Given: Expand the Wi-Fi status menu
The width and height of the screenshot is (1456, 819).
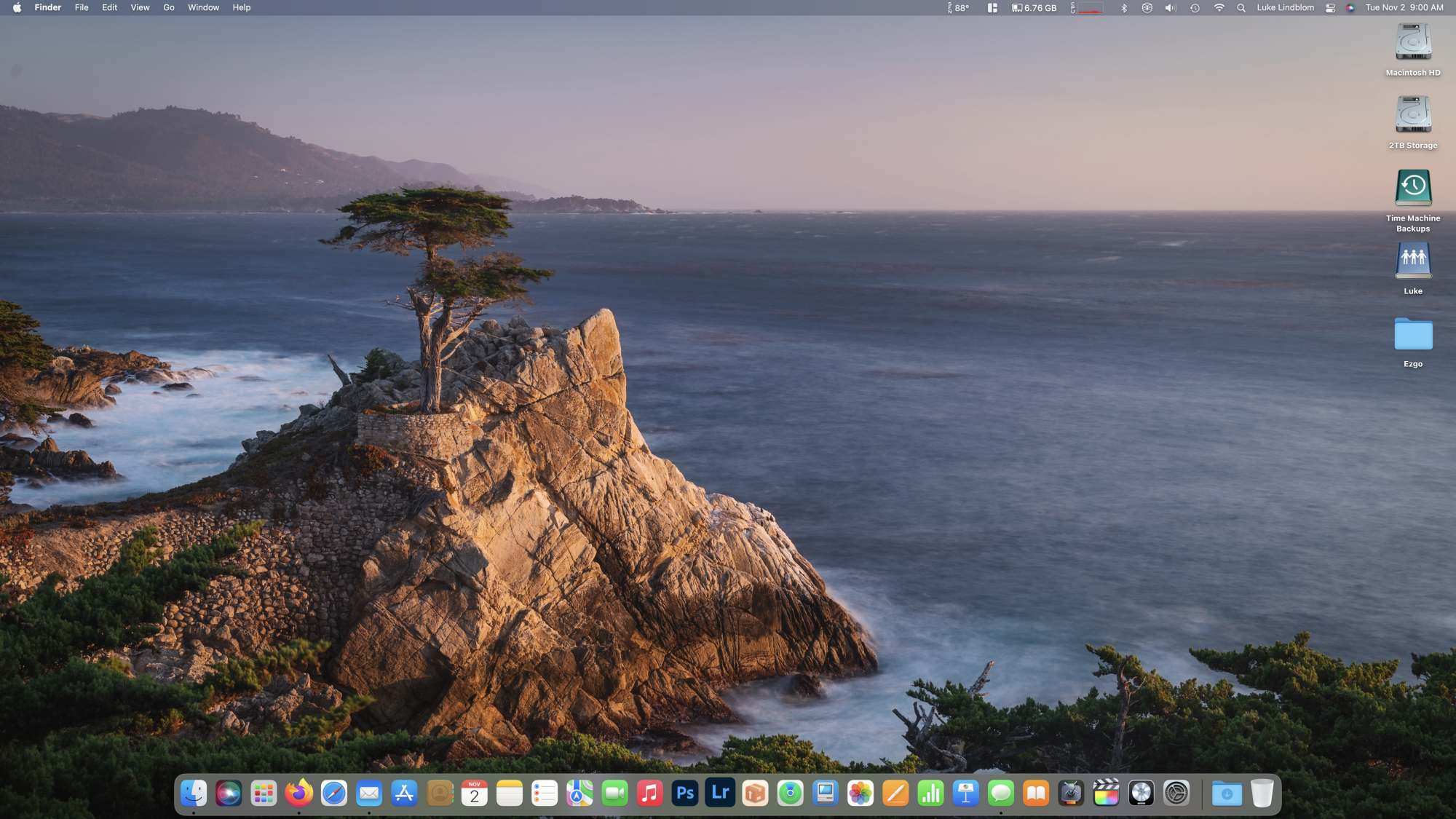Looking at the screenshot, I should [1219, 8].
